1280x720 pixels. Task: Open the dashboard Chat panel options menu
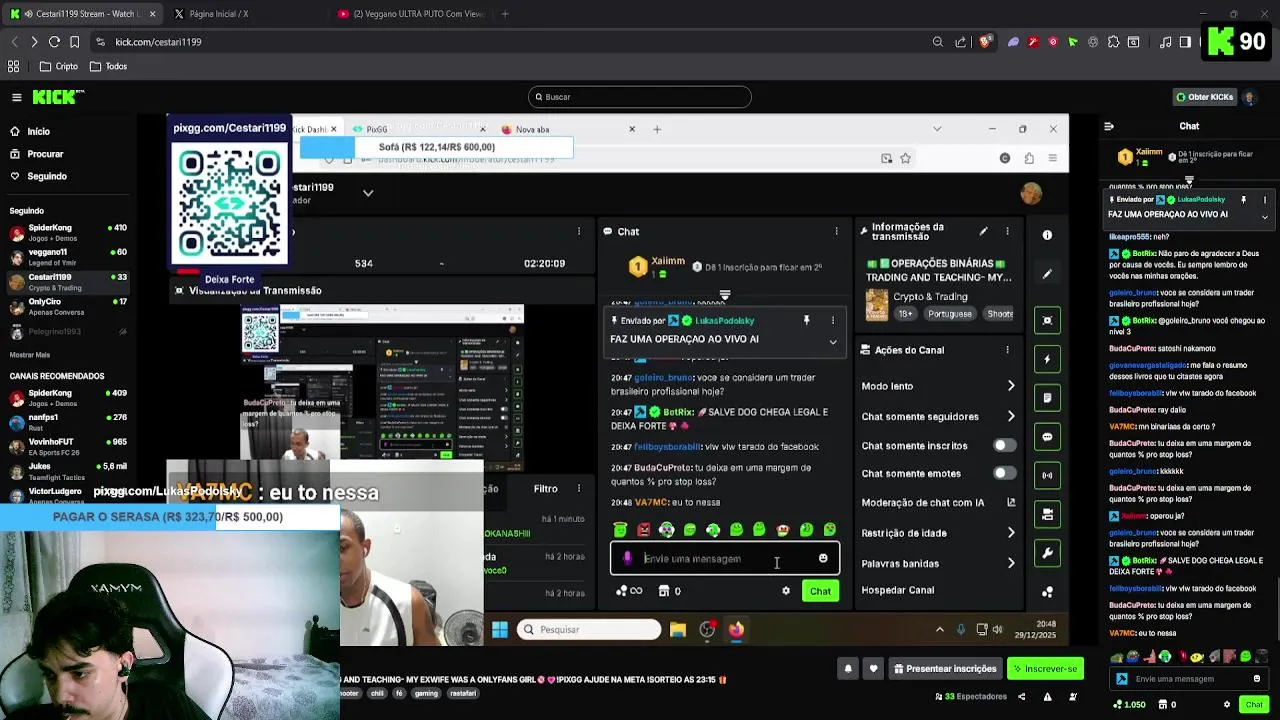click(x=836, y=231)
